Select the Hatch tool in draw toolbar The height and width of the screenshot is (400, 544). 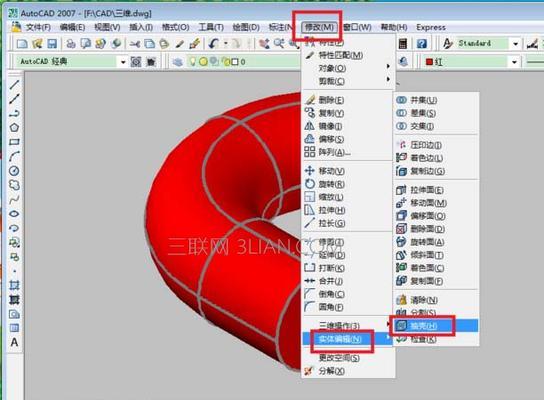pos(14,300)
